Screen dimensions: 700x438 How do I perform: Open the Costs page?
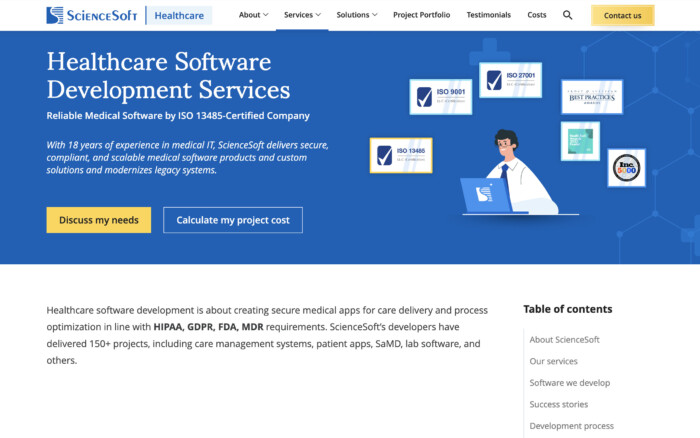pos(537,15)
